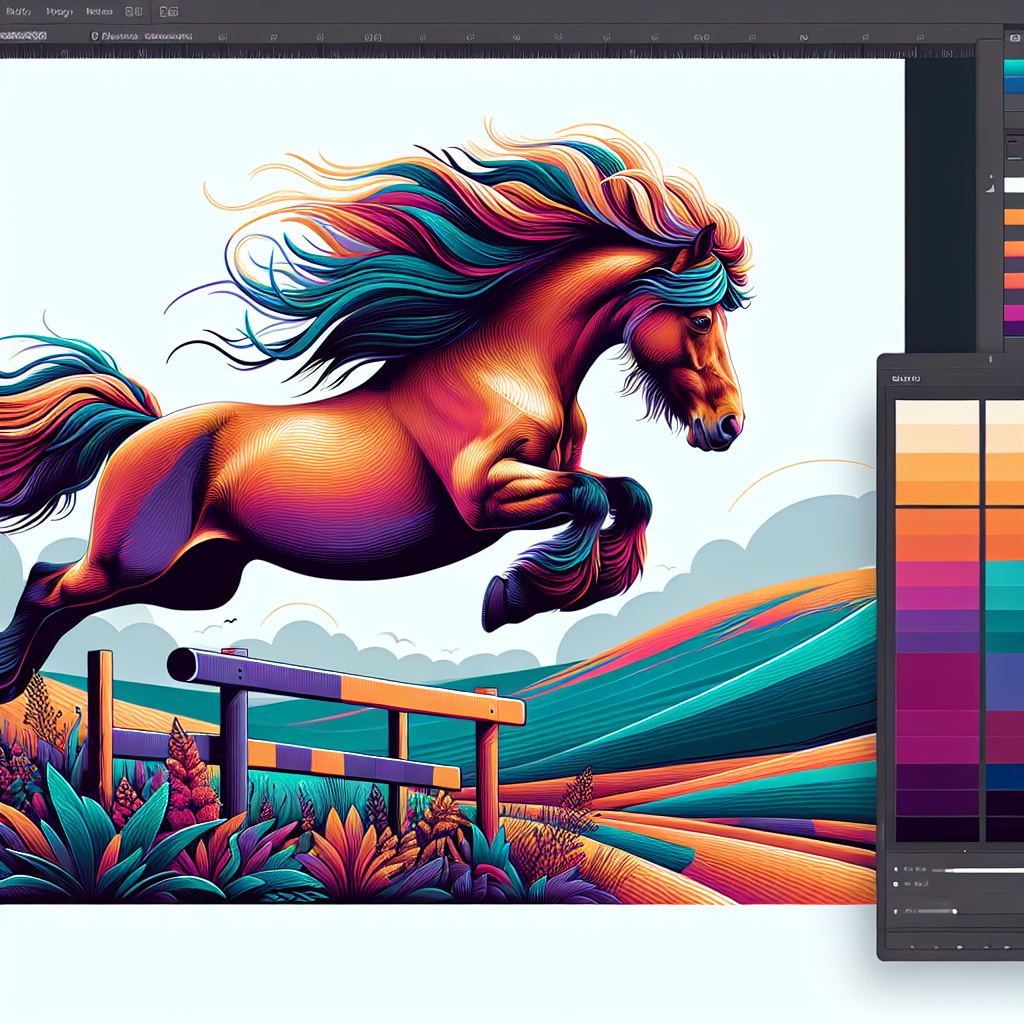Click the handle of the short bottom slider
1024x1024 pixels.
point(955,912)
